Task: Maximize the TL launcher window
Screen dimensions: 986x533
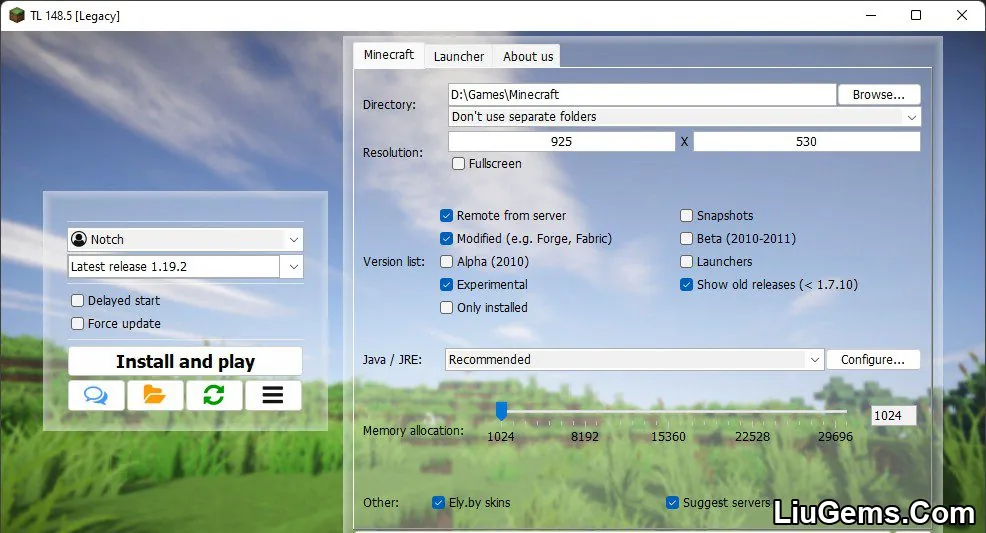Action: (x=916, y=15)
